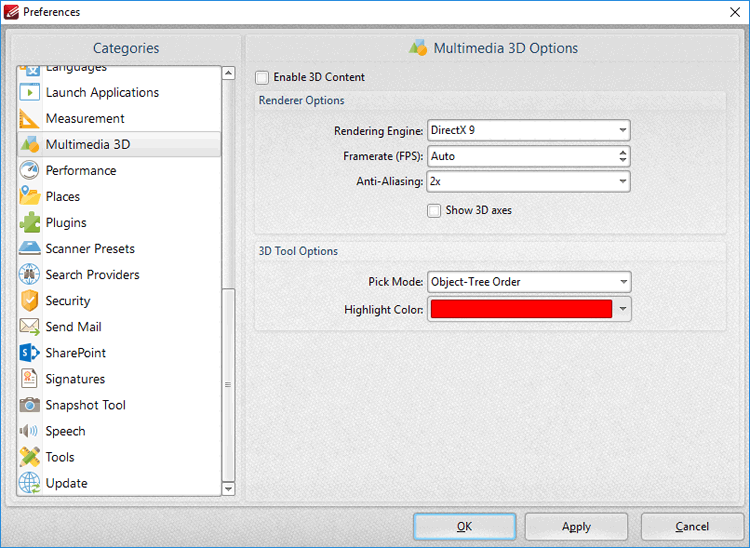Screen dimensions: 750x548
Task: Increase Framerate with the up spinner arrow
Action: (x=623, y=153)
